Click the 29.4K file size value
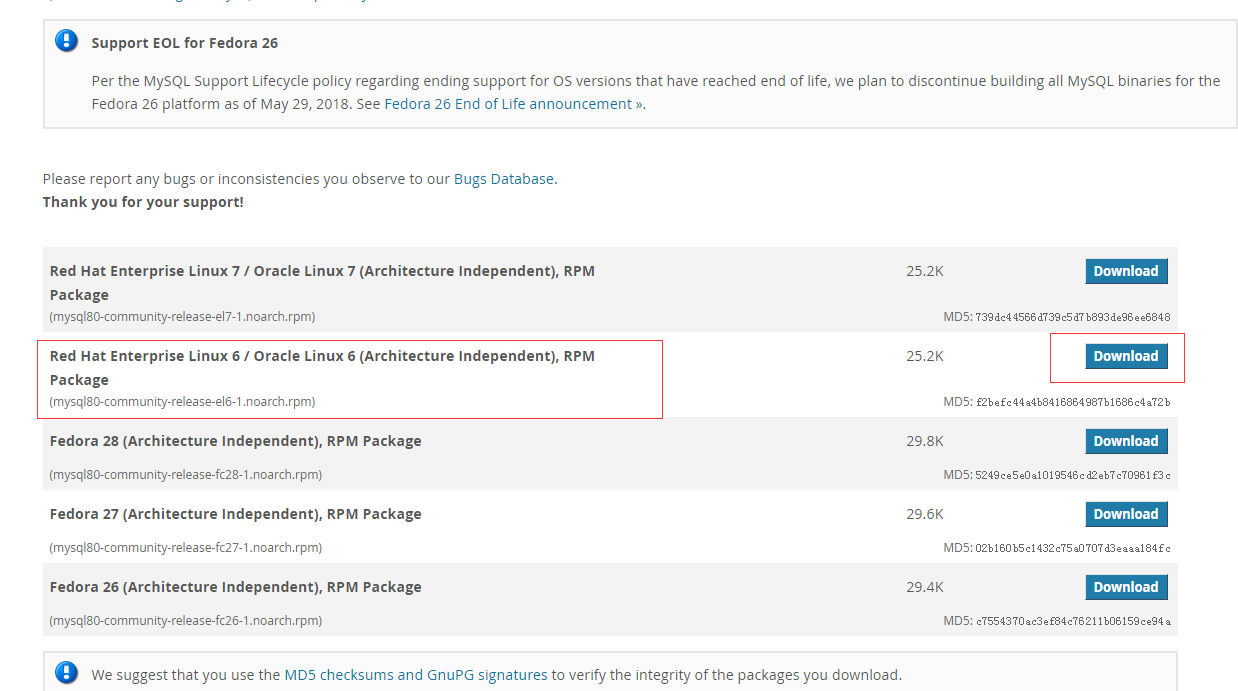The image size is (1238, 691). point(925,587)
